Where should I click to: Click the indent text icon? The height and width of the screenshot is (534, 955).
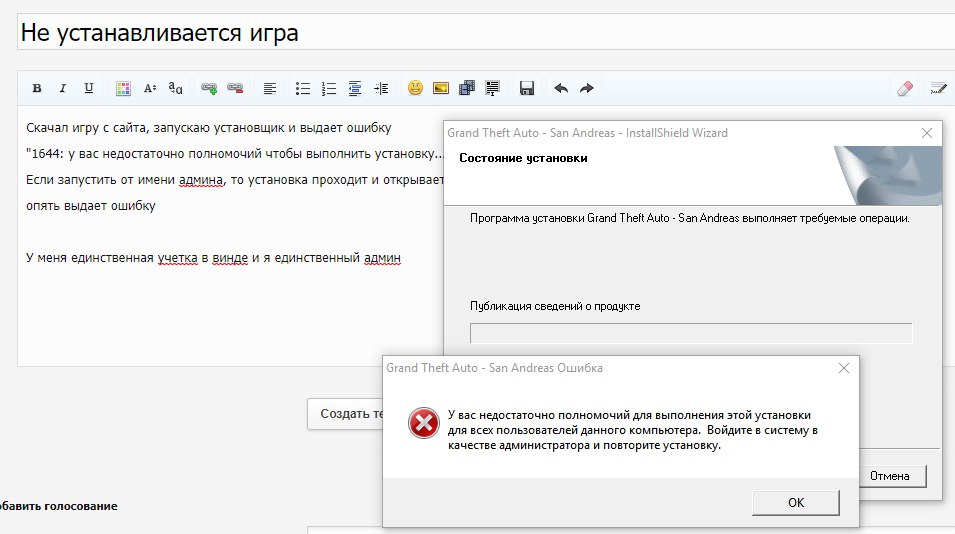[381, 88]
